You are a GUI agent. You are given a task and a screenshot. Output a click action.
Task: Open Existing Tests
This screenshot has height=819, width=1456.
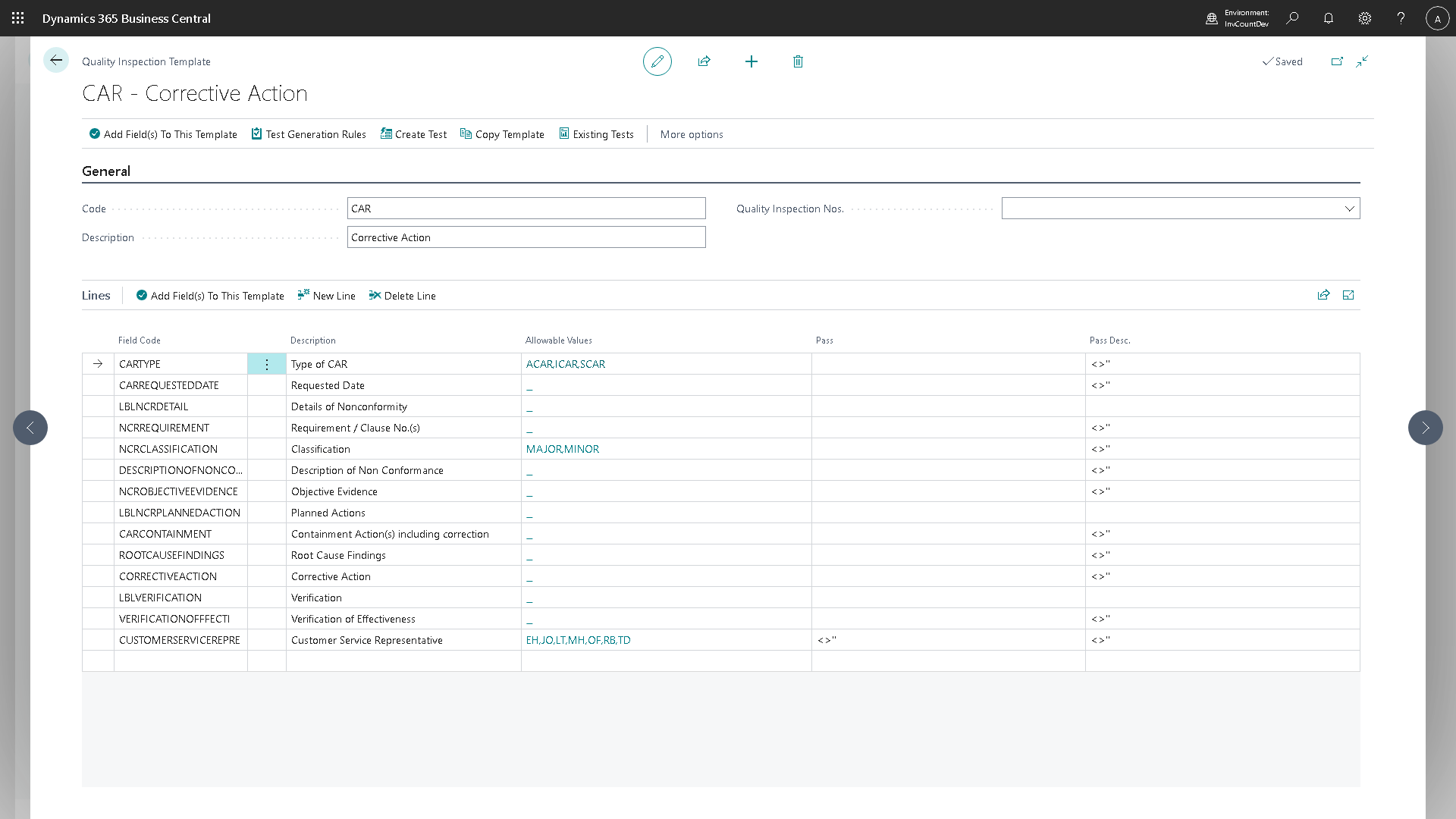click(x=596, y=134)
